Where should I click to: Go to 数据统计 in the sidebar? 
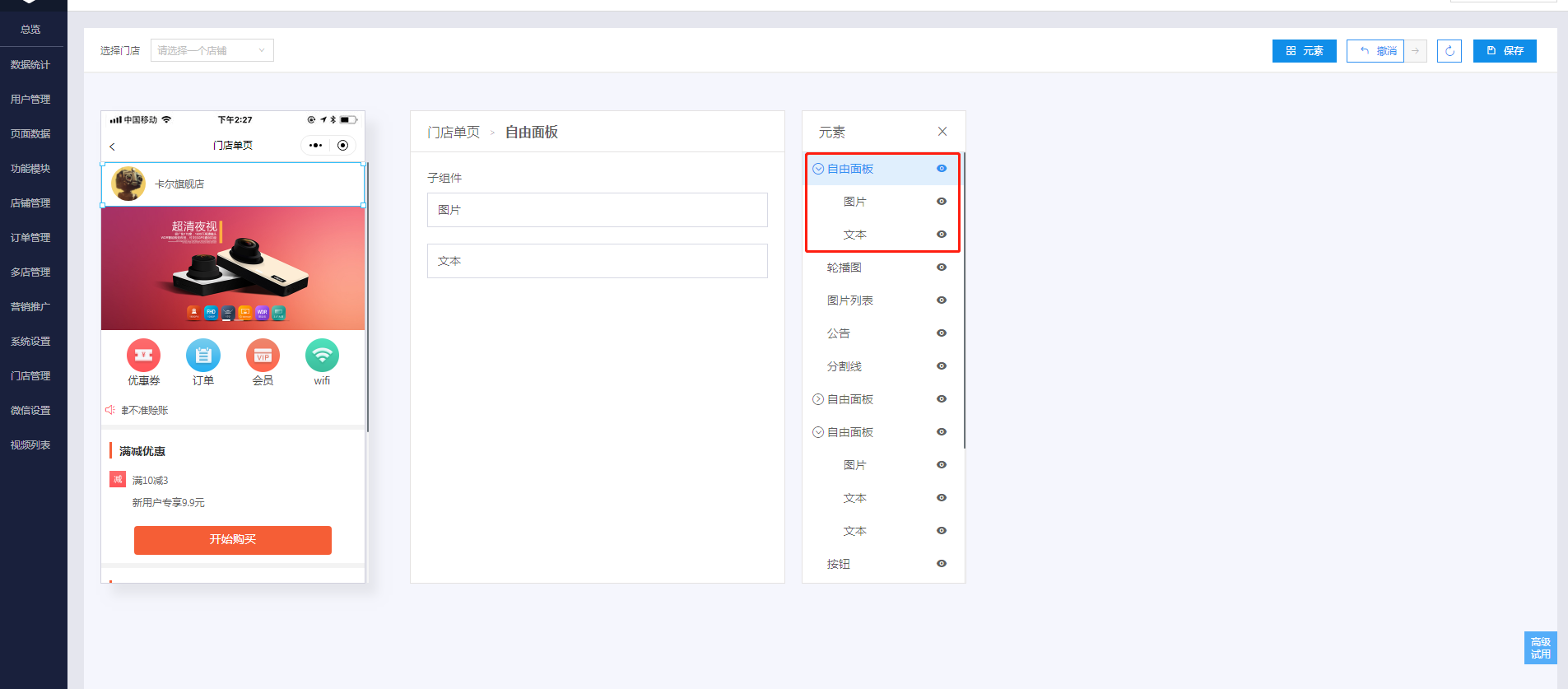point(30,65)
